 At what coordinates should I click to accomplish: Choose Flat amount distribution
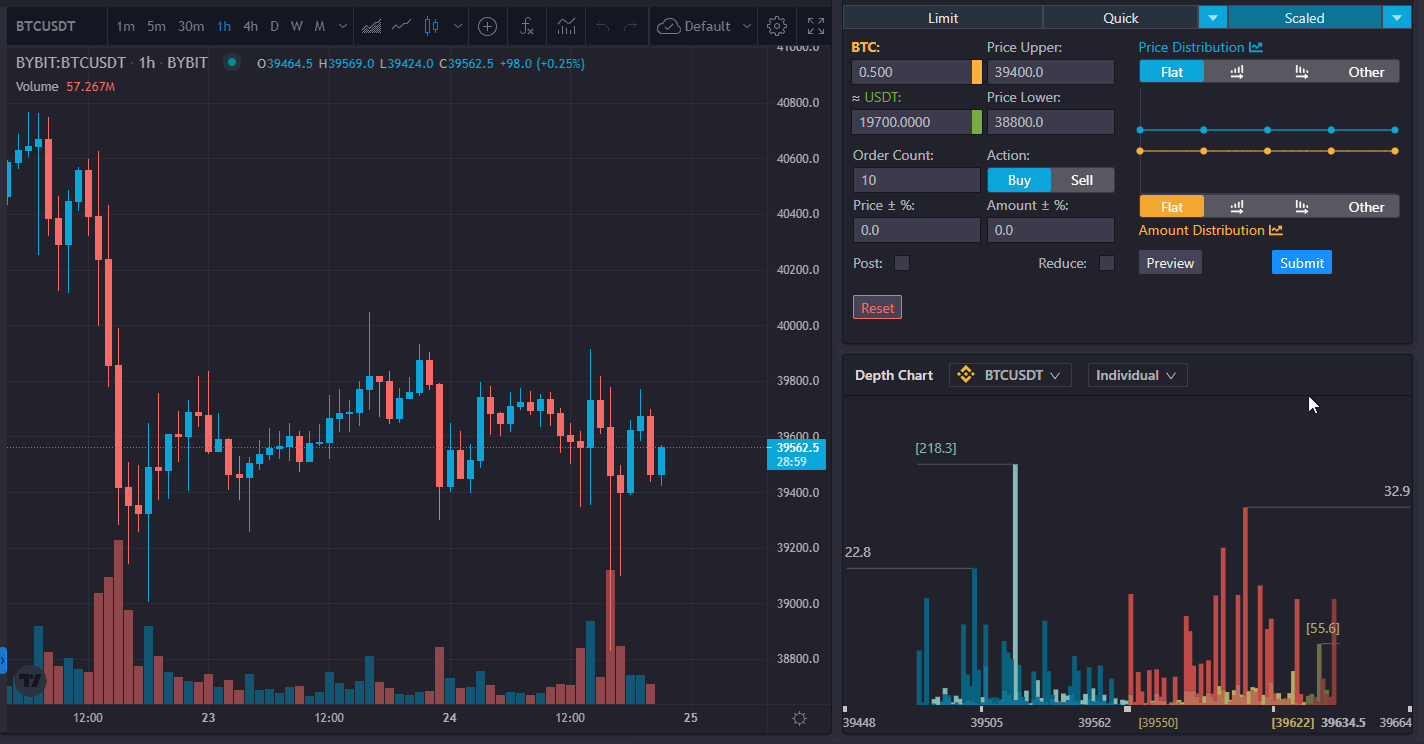(1172, 207)
